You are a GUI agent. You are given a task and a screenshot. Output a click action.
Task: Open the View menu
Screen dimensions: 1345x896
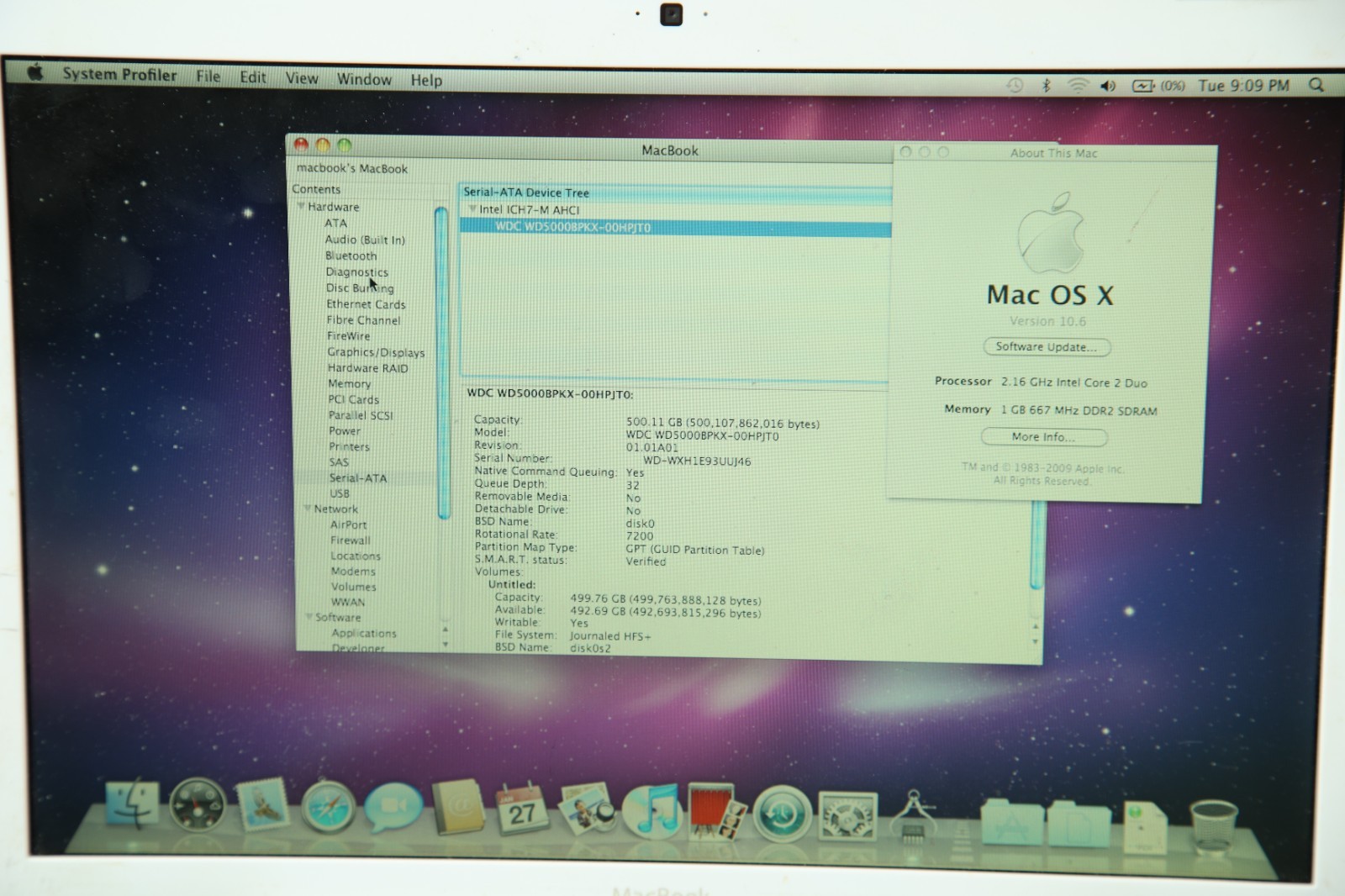coord(302,79)
